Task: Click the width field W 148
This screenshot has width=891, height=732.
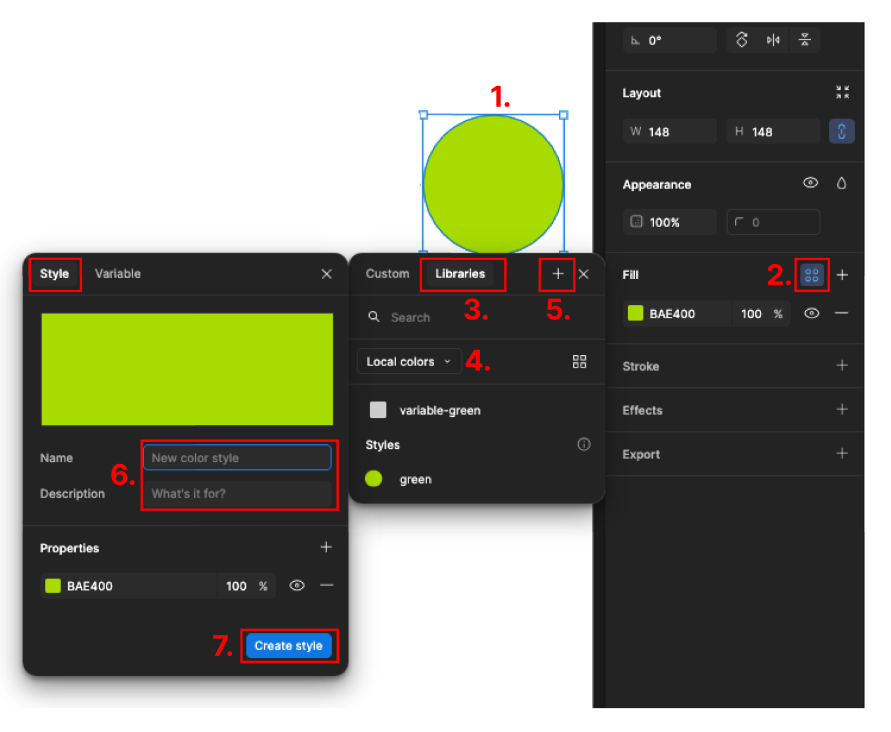Action: [669, 132]
